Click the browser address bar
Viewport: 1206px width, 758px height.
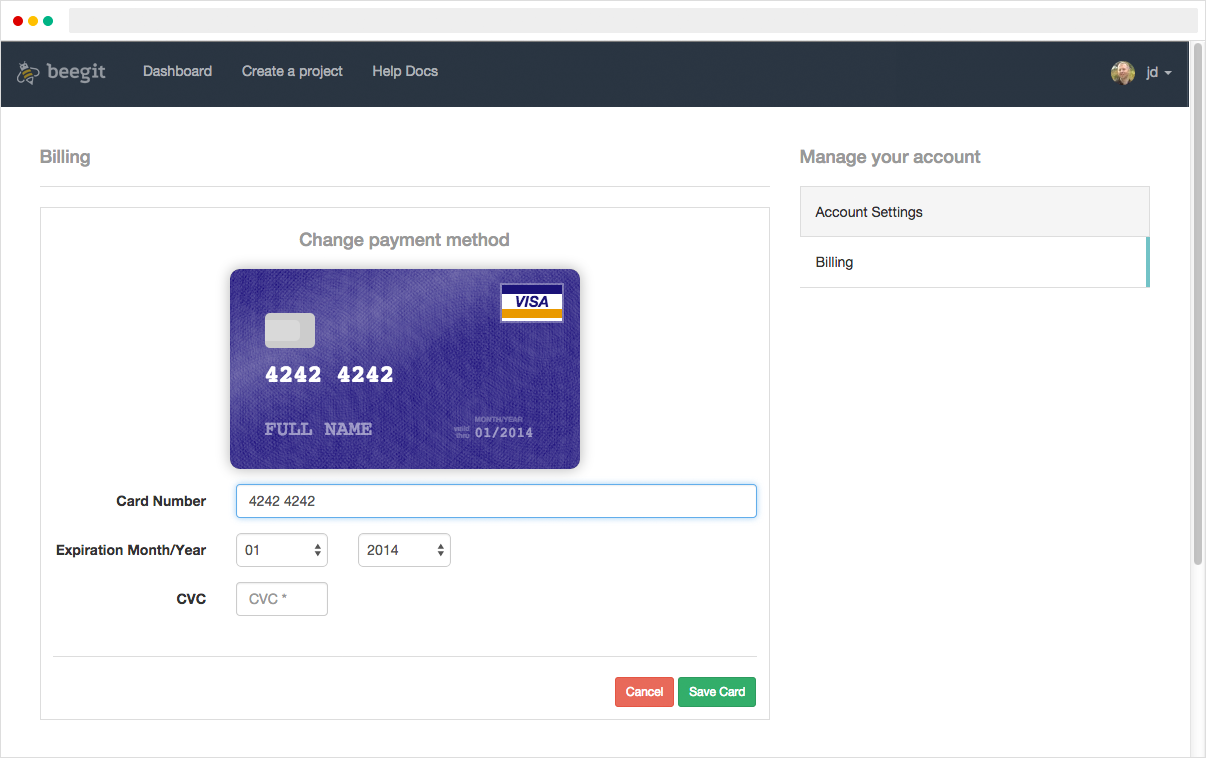point(633,20)
